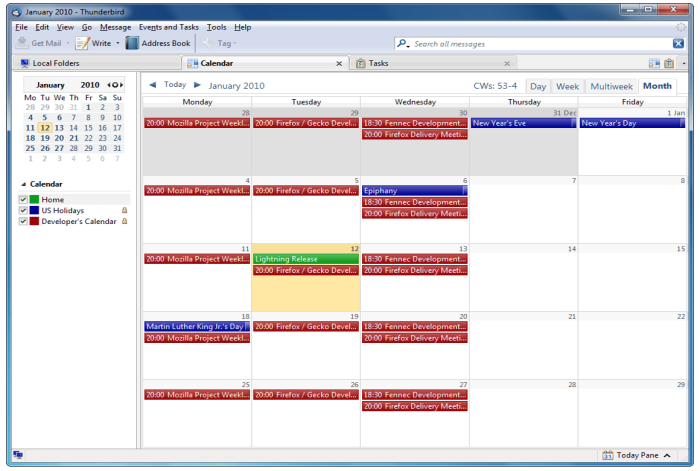
Task: Open the Tools menu
Action: [x=217, y=27]
